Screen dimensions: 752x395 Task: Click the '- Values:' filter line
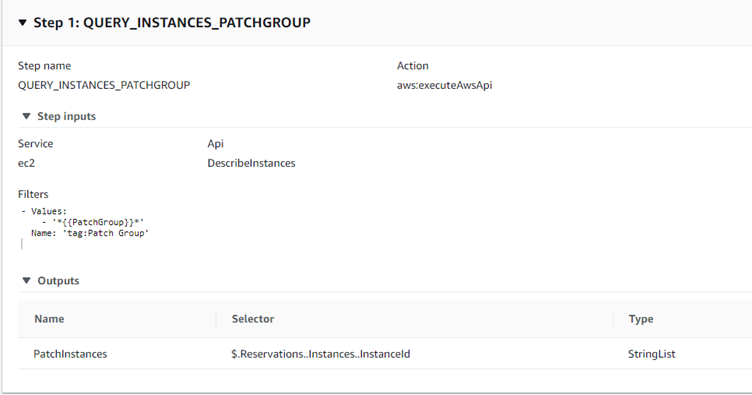tap(44, 211)
